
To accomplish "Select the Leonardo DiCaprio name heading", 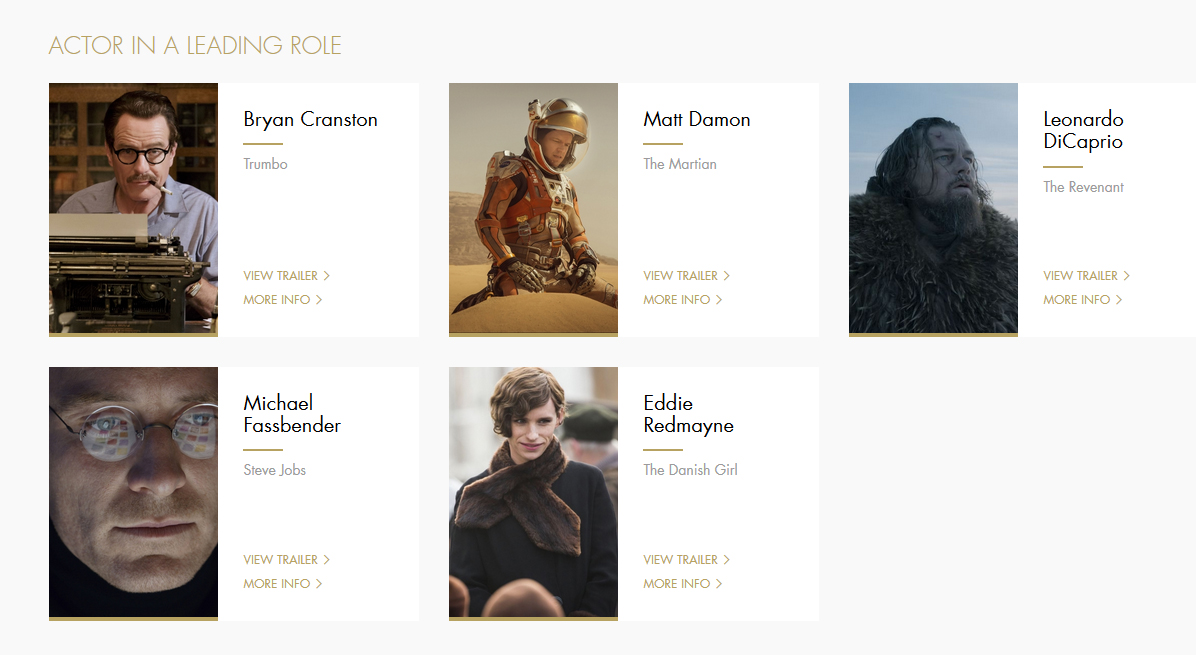I will tap(1083, 130).
